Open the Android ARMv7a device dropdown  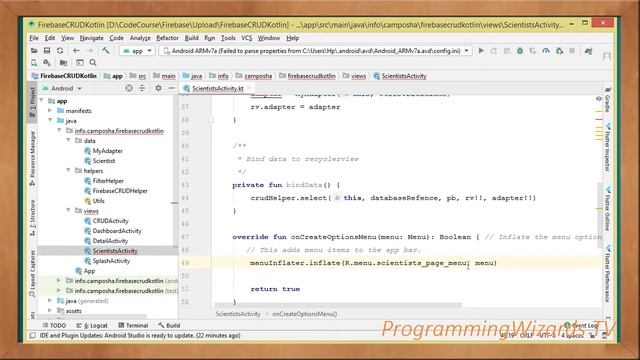point(316,51)
